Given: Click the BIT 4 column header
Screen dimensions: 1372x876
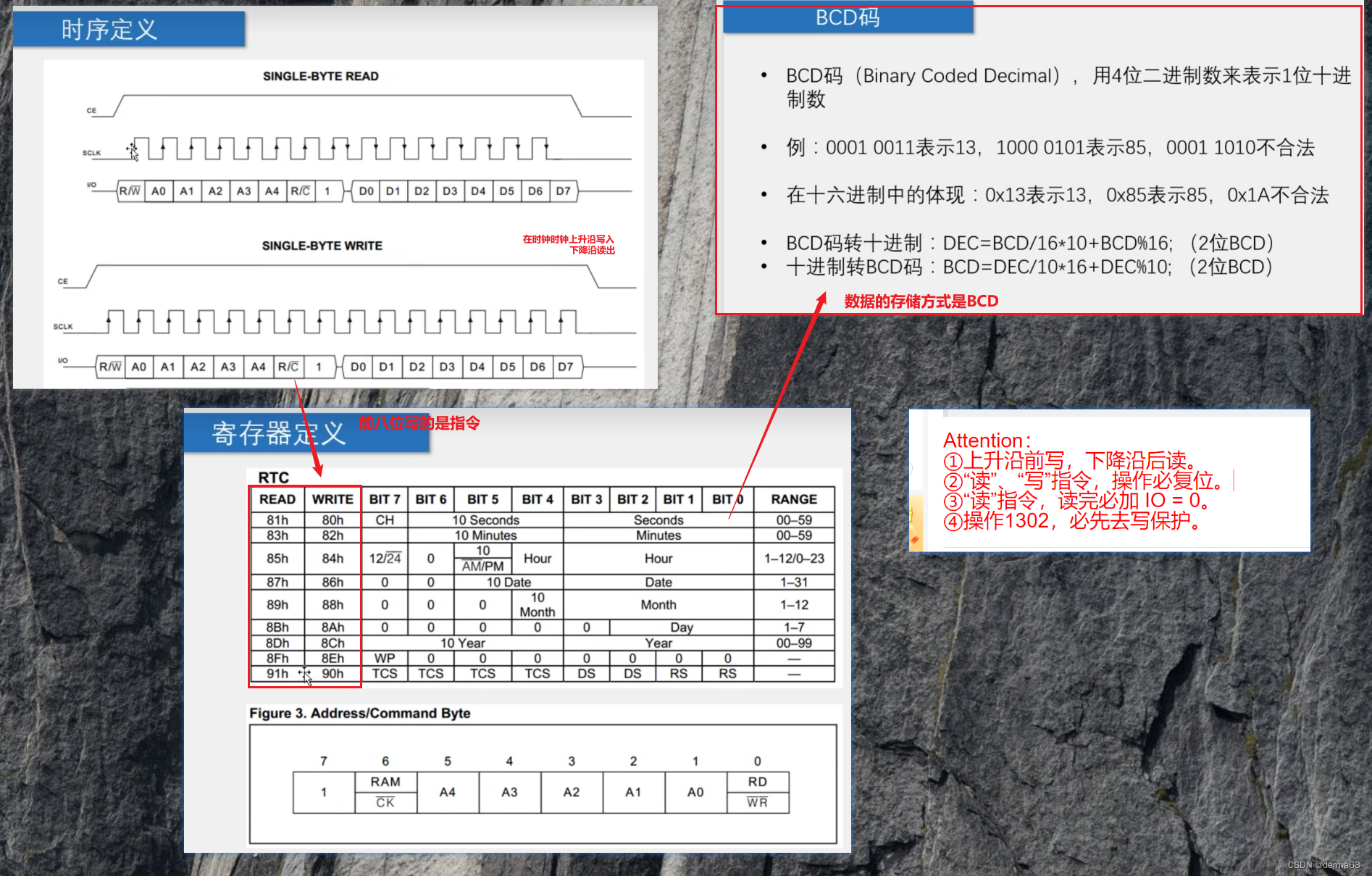Looking at the screenshot, I should point(537,499).
